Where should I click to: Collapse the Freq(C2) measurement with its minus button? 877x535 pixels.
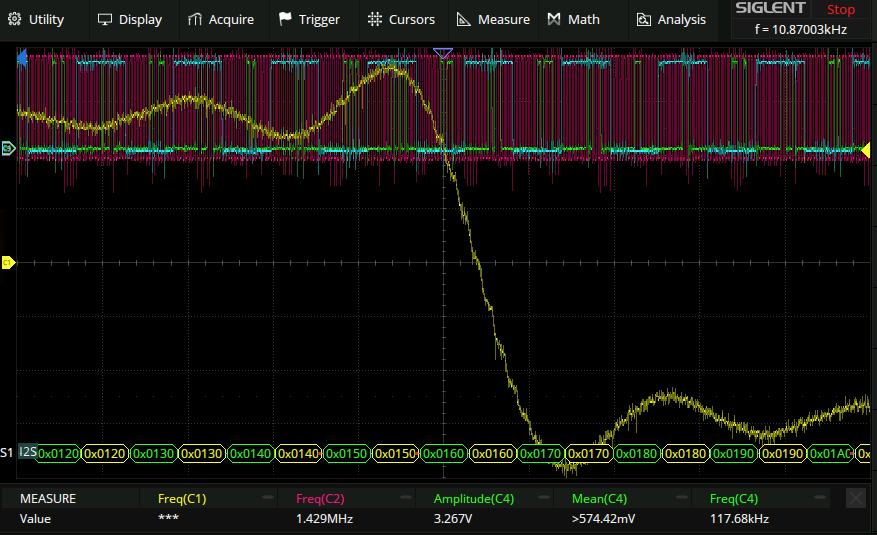[x=406, y=498]
